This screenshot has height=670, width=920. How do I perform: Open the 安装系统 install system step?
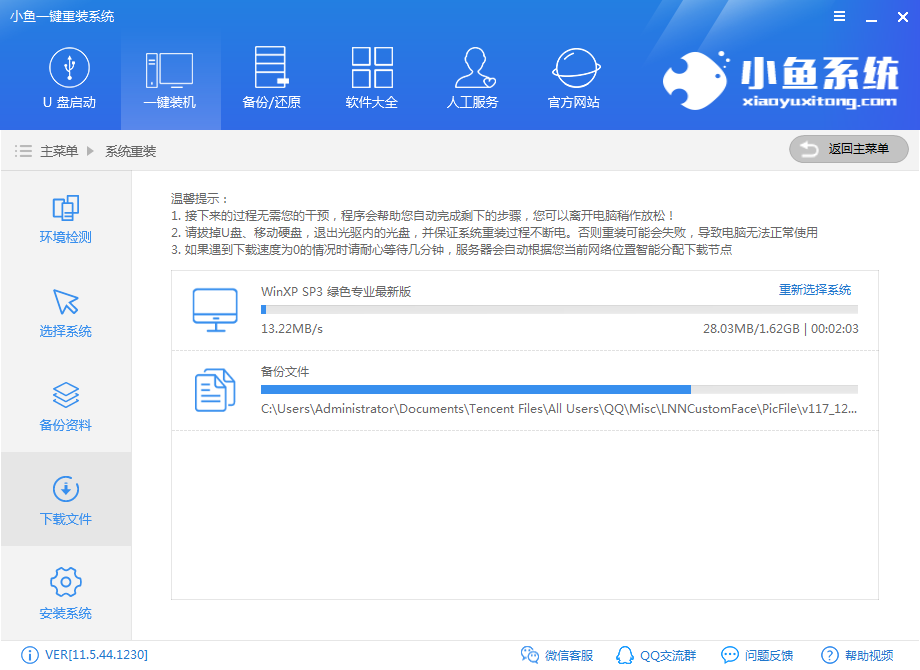click(66, 594)
